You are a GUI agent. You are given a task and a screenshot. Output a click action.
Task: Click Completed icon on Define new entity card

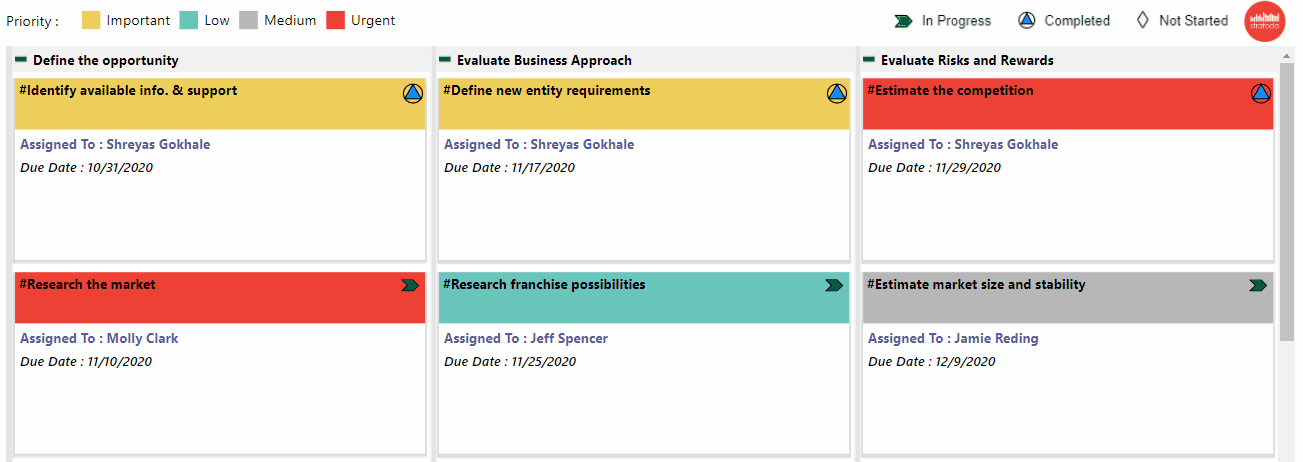tap(837, 94)
